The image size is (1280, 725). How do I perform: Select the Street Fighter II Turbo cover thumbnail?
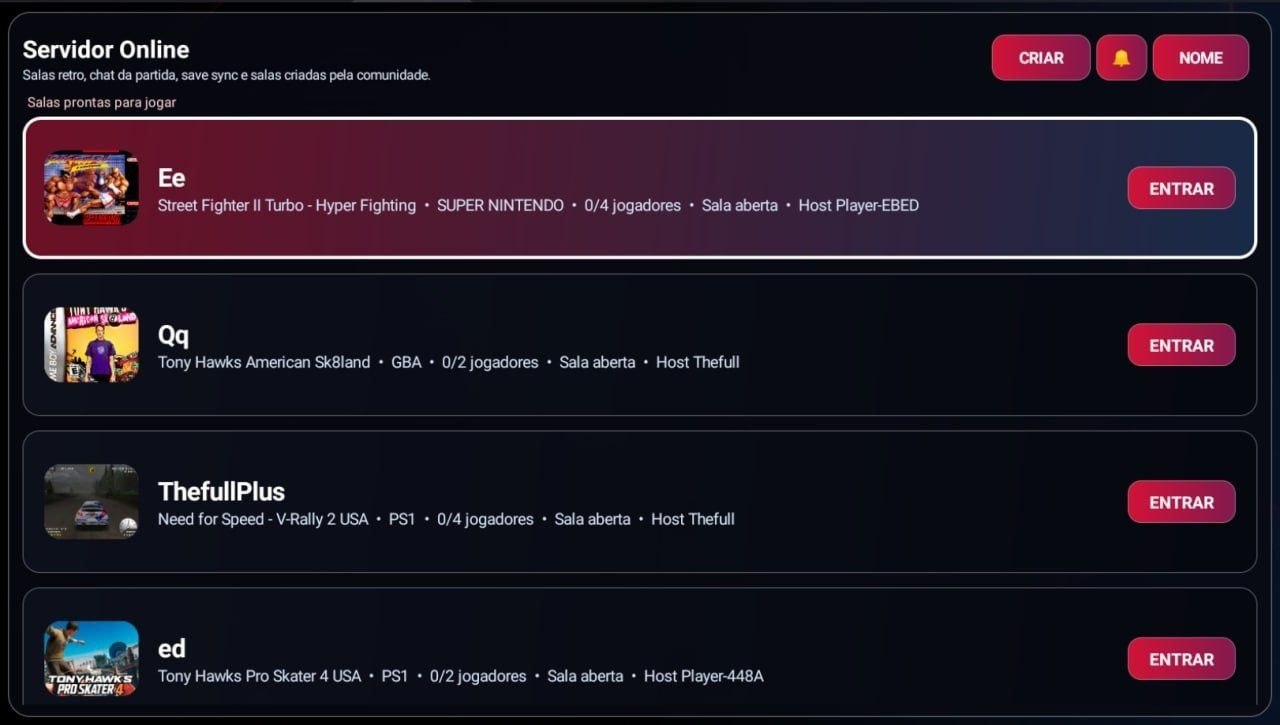click(x=91, y=188)
